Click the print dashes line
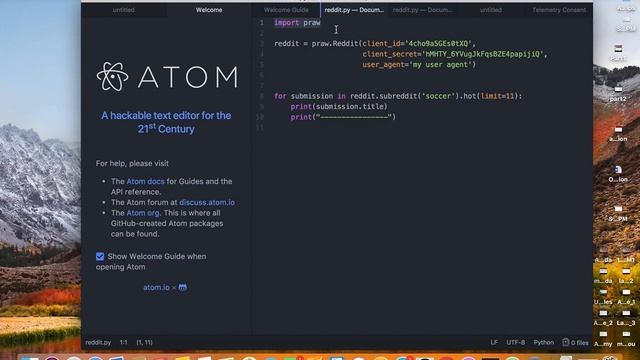 (x=343, y=117)
